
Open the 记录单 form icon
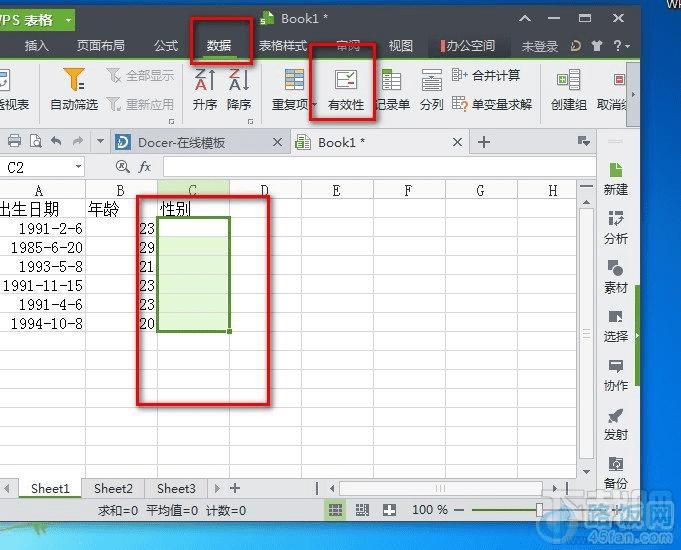click(x=392, y=80)
